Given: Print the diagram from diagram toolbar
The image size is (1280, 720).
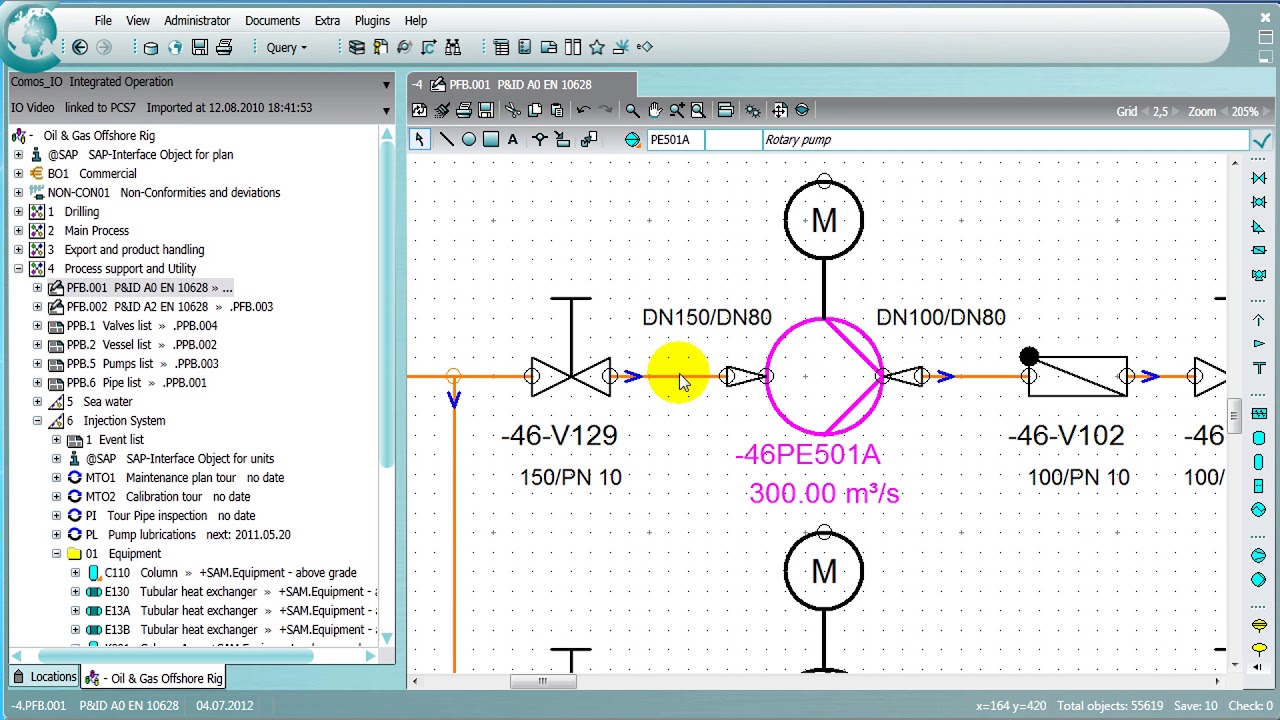Looking at the screenshot, I should pyautogui.click(x=464, y=110).
